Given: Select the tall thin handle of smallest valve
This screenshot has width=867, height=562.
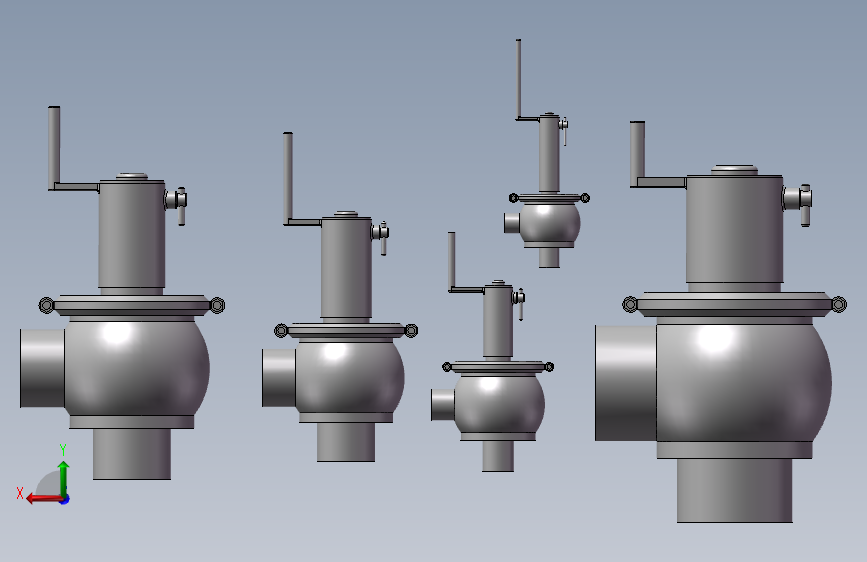Looking at the screenshot, I should 519,79.
